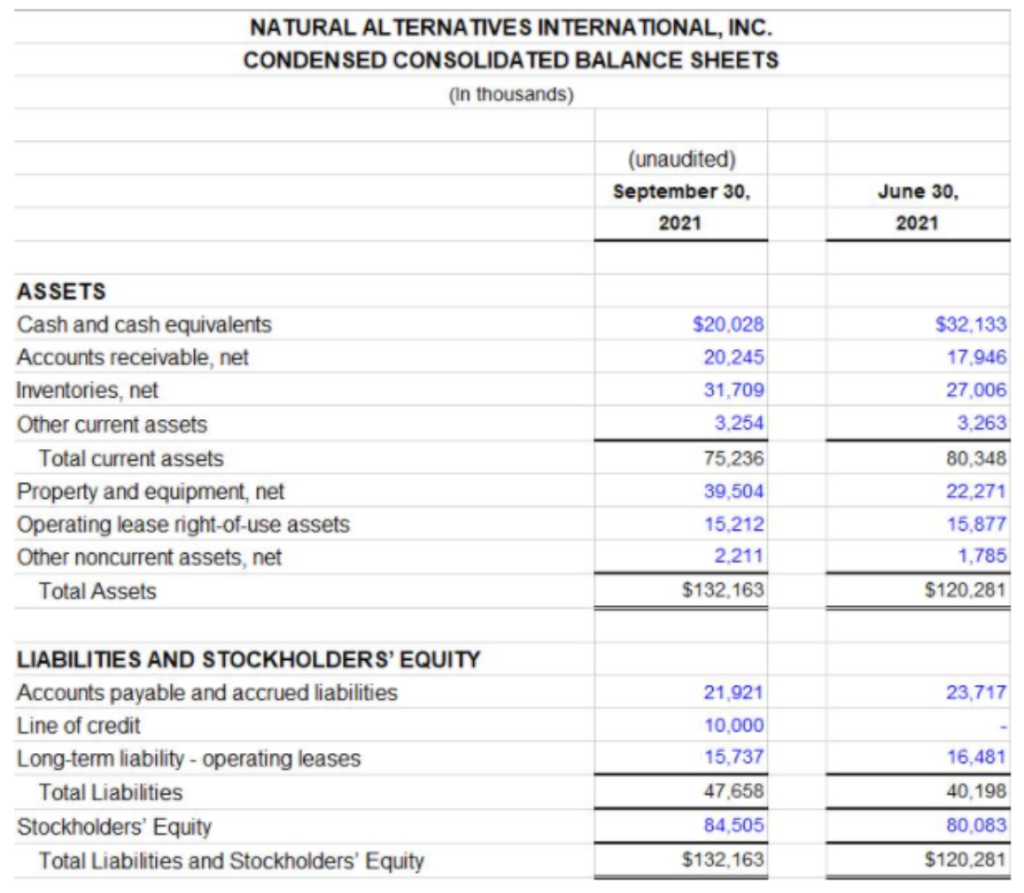Select other noncurrent assets value 1,785
Image resolution: width=1024 pixels, height=893 pixels.
click(982, 556)
